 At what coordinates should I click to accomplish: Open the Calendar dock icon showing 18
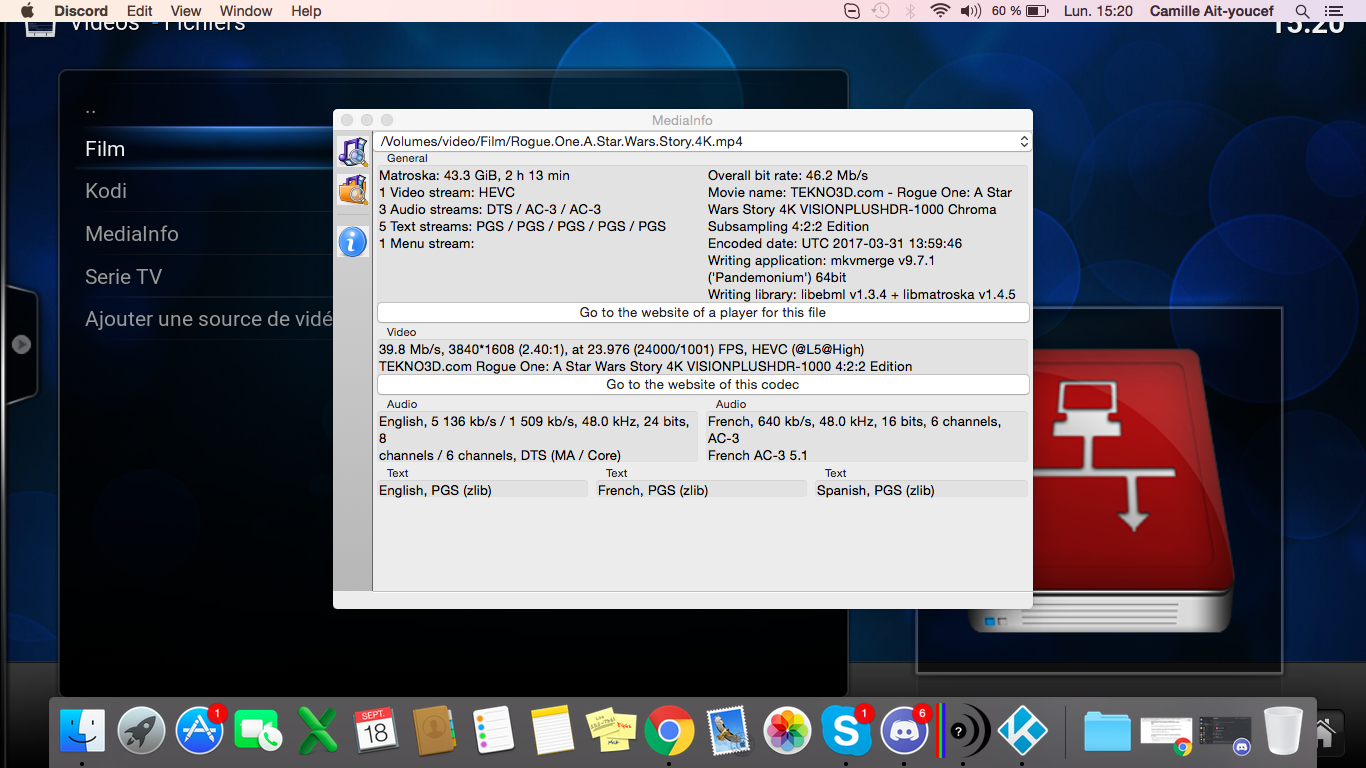[x=376, y=731]
